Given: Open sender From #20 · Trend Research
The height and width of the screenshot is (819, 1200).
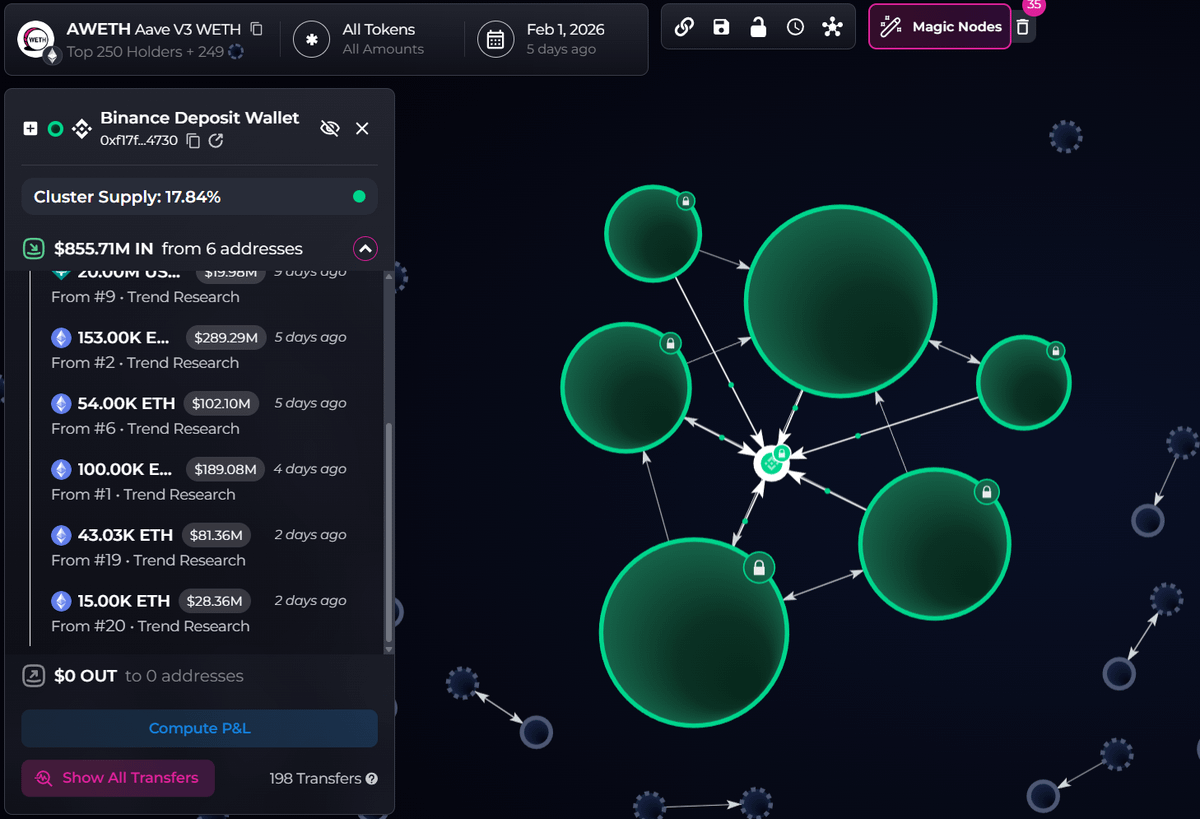Looking at the screenshot, I should click(150, 627).
